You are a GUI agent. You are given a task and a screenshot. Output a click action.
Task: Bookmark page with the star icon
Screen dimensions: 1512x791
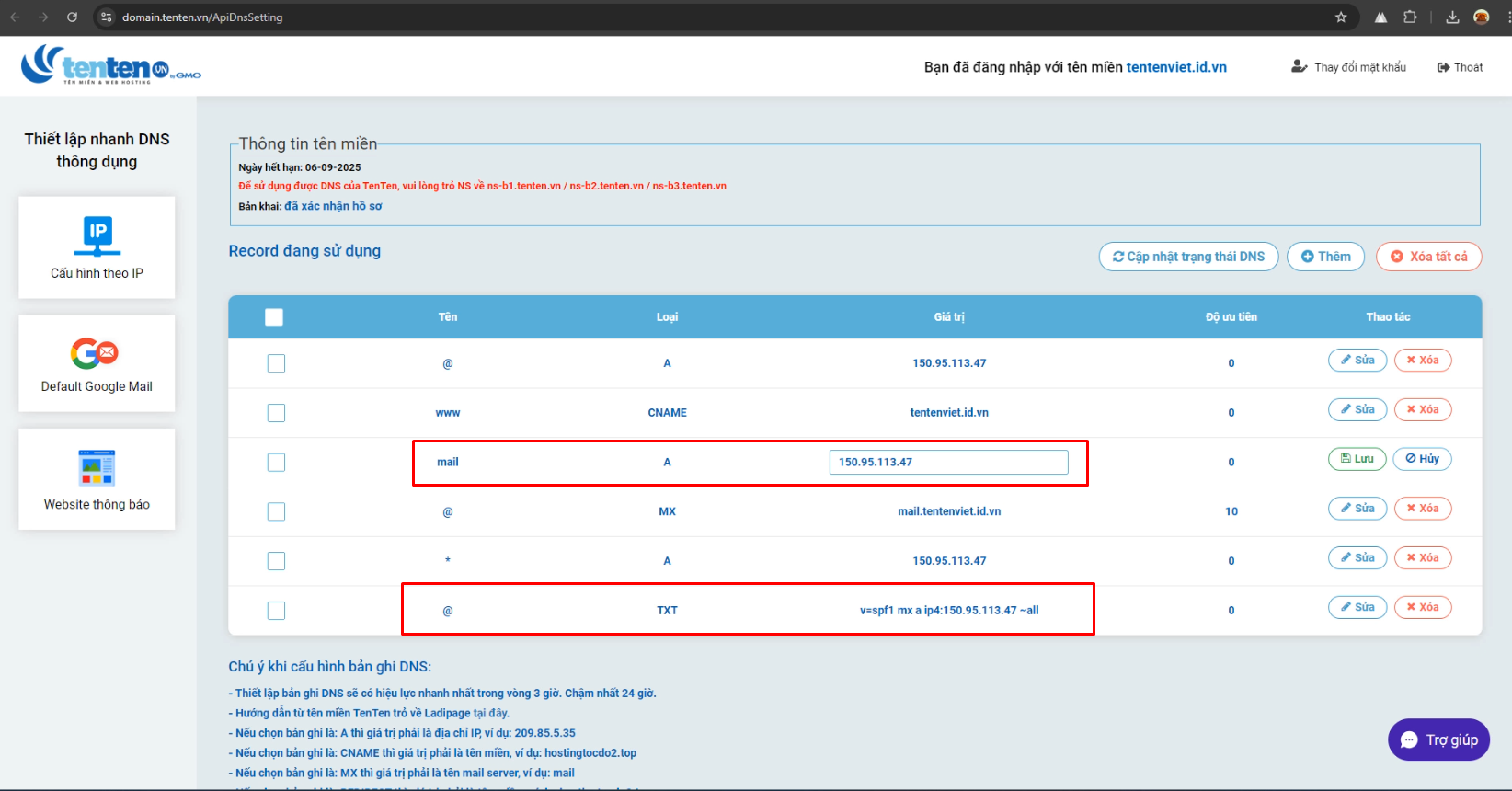pyautogui.click(x=1341, y=17)
